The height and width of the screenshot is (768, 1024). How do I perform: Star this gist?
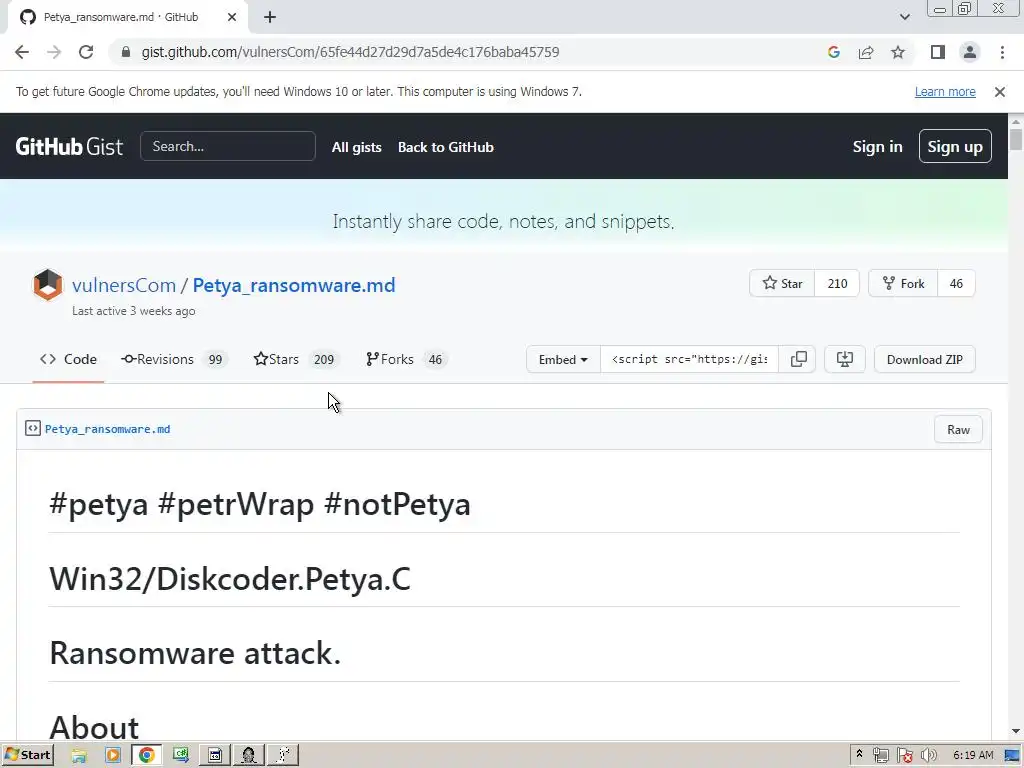[x=782, y=283]
